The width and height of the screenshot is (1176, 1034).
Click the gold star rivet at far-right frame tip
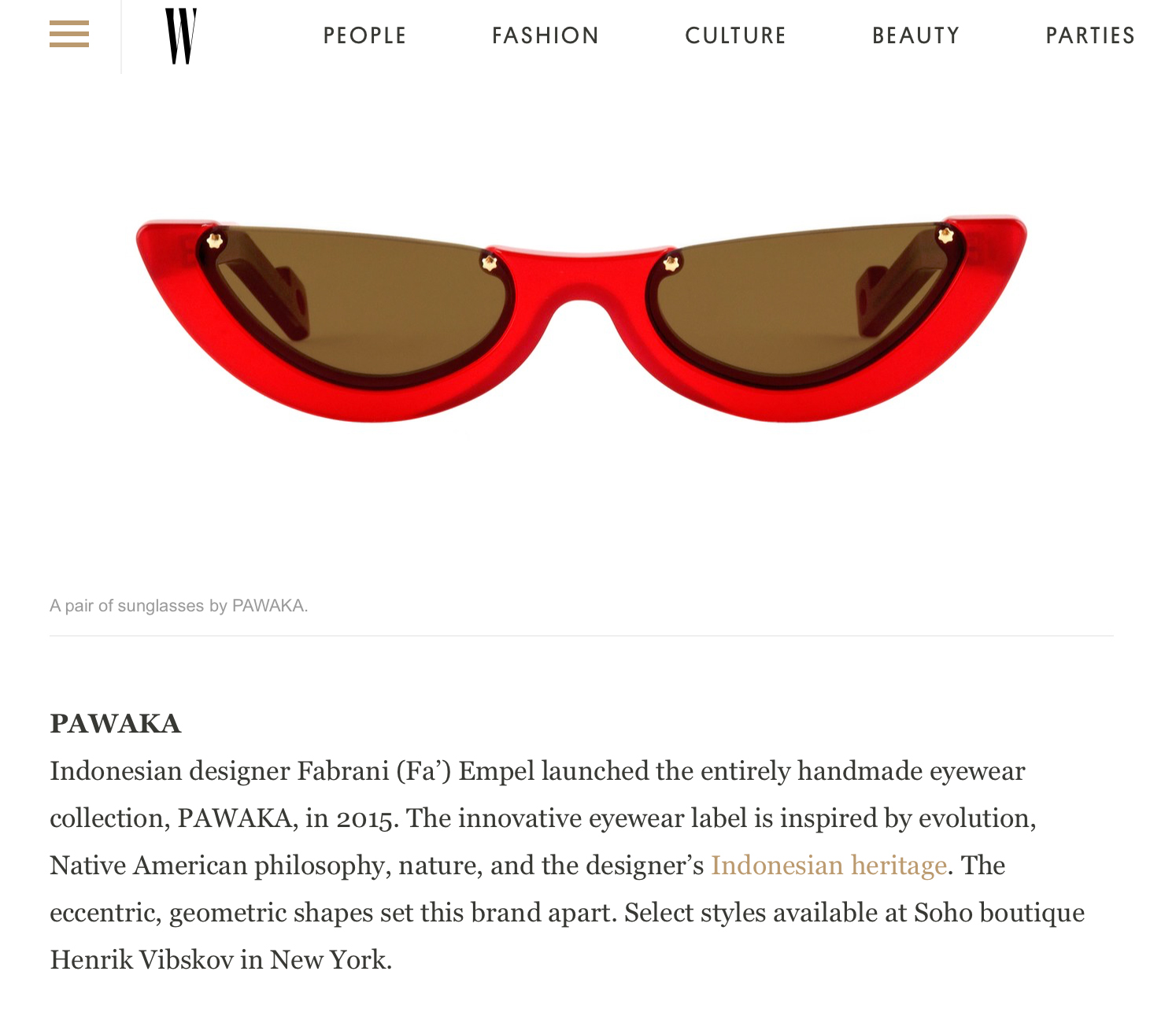pyautogui.click(x=945, y=234)
